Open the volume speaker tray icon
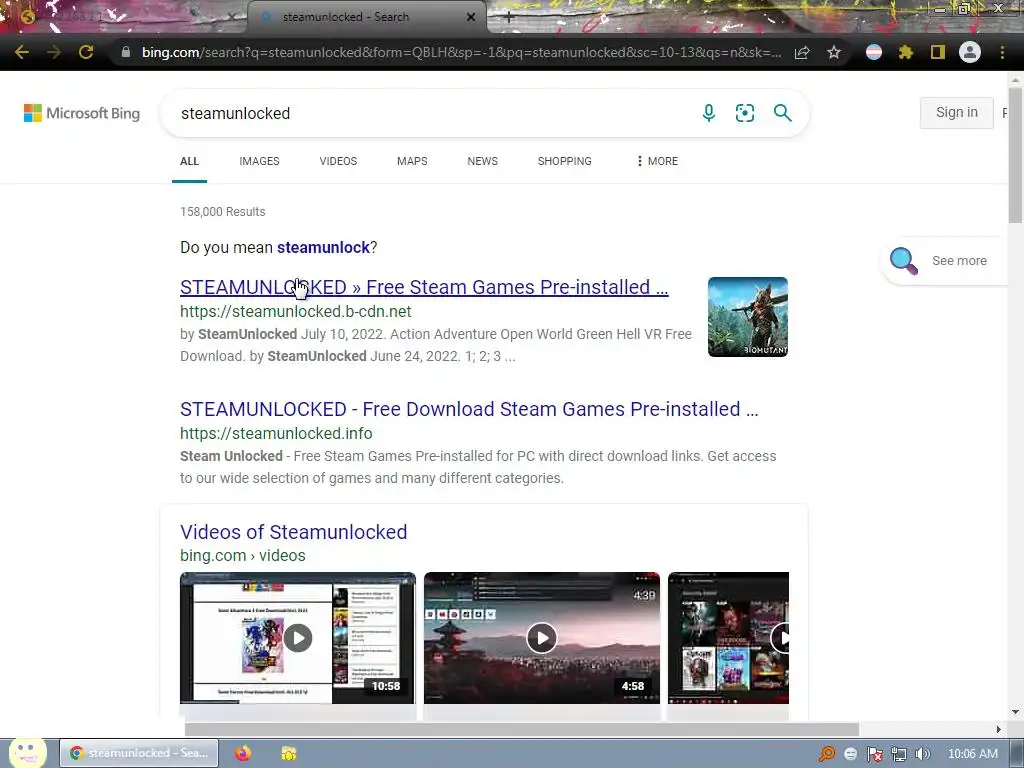The height and width of the screenshot is (768, 1024). (x=923, y=754)
